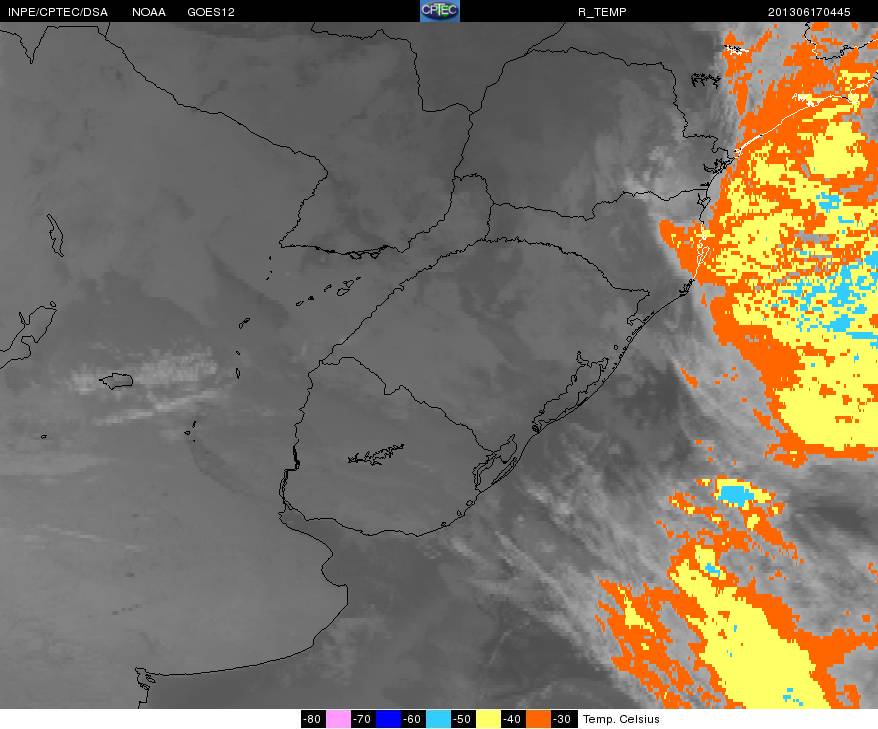Viewport: 878px width, 729px height.
Task: Click the orange legend swatch
Action: point(538,719)
